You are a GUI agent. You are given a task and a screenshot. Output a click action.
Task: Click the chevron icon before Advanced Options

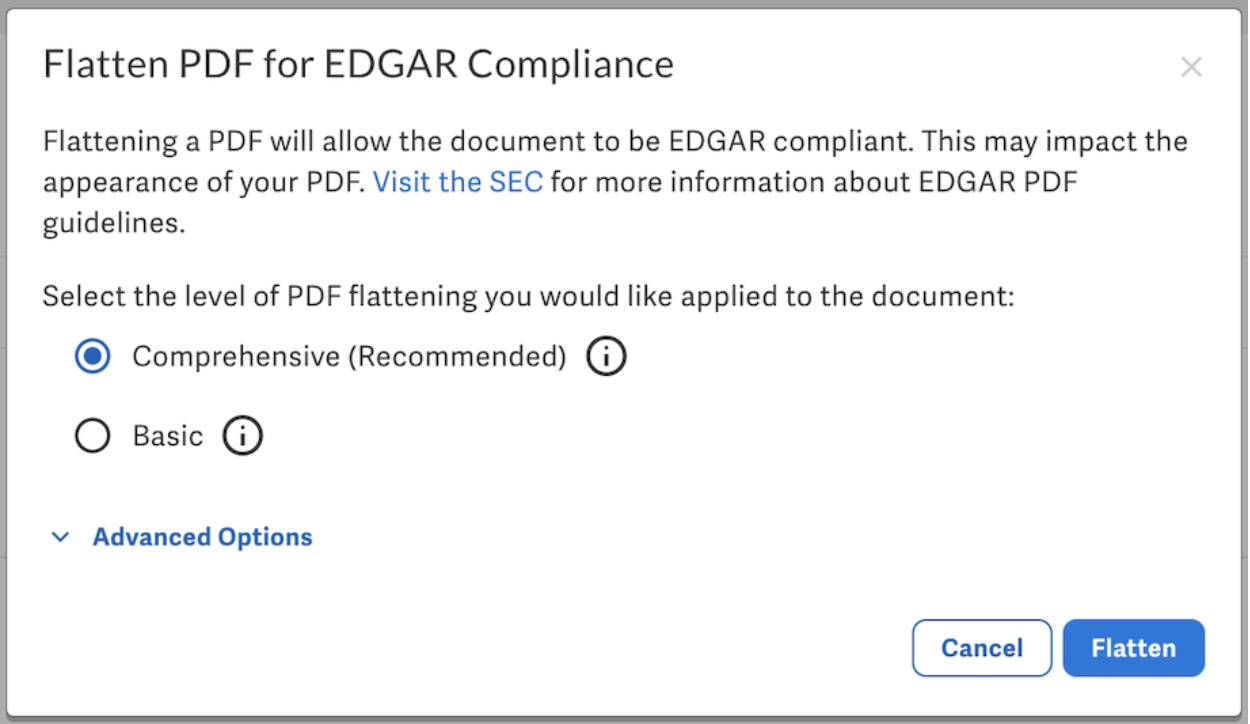(x=61, y=538)
